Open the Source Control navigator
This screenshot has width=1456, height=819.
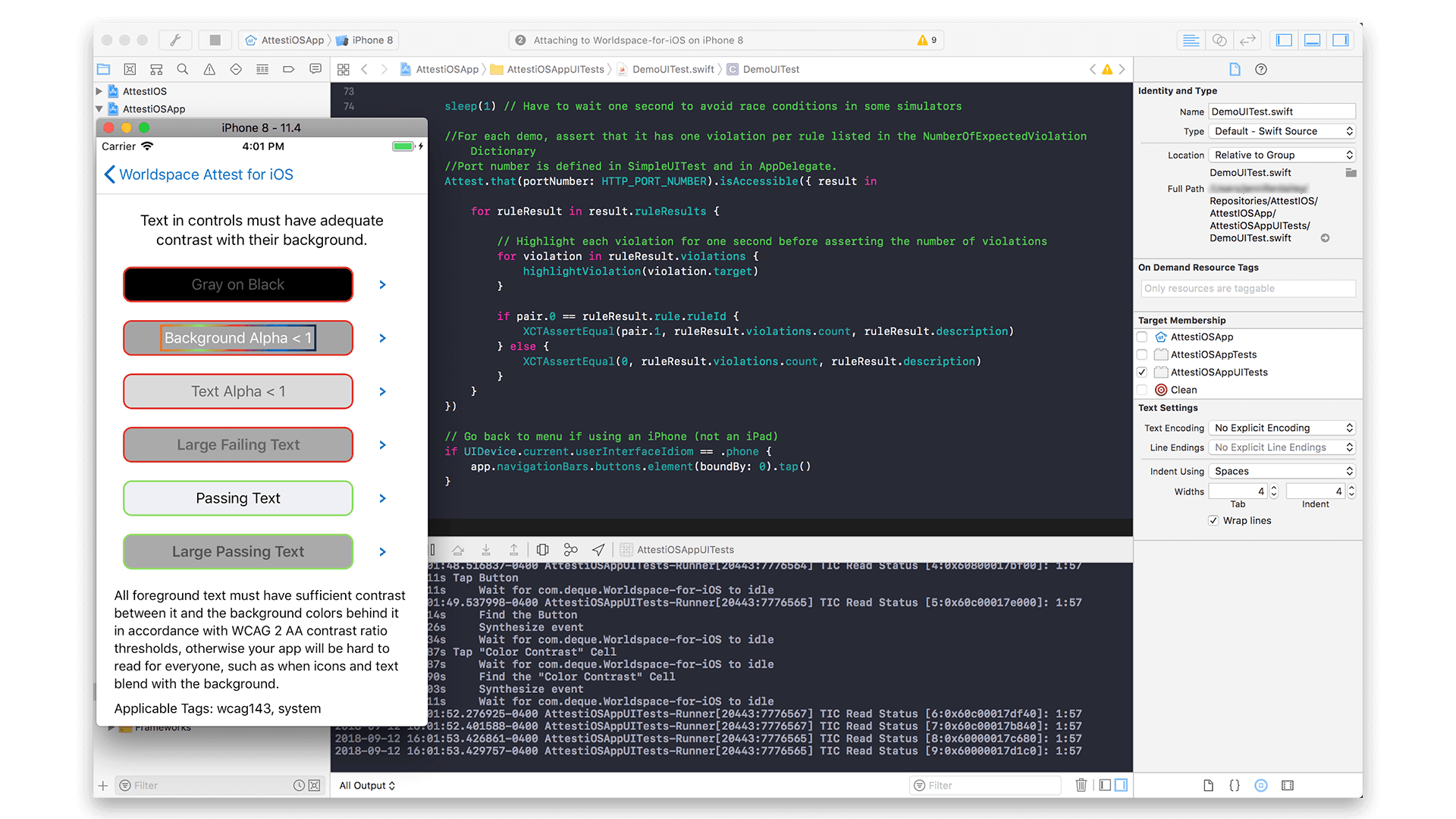click(130, 69)
